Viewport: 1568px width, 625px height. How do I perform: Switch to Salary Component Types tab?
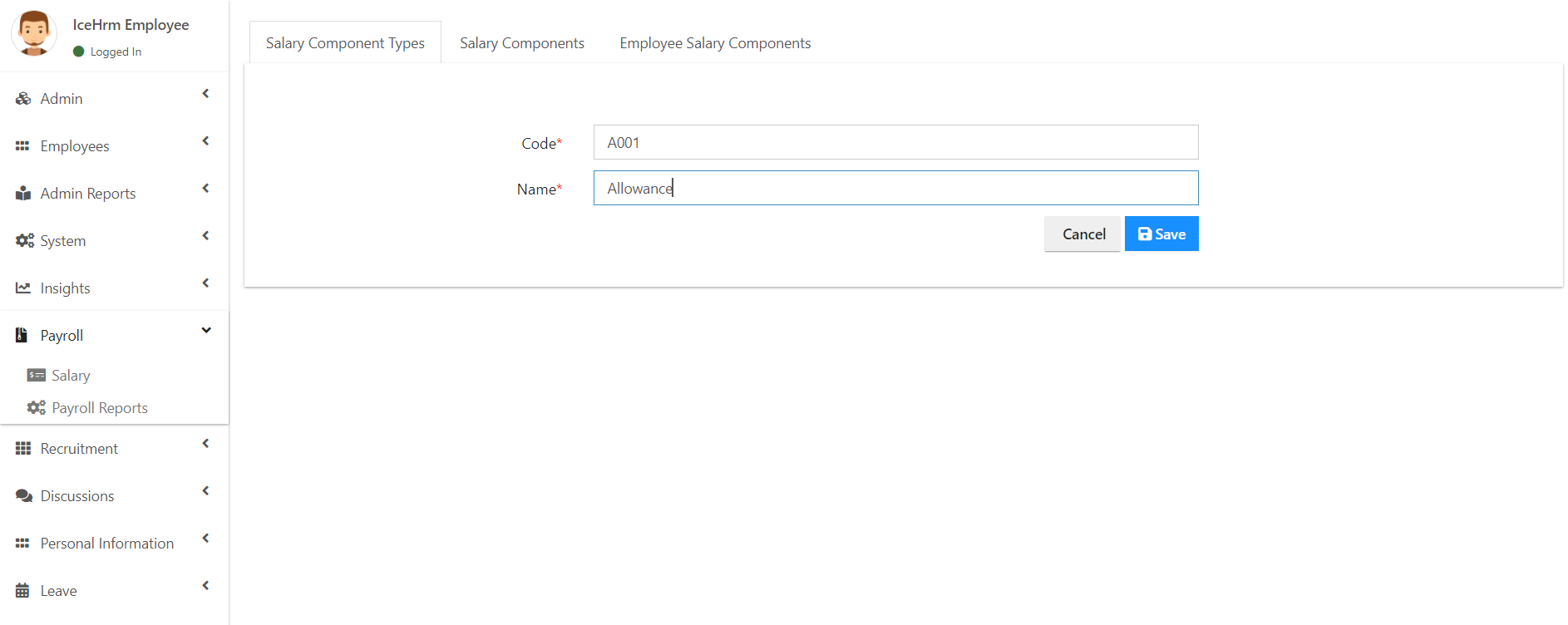(x=345, y=43)
